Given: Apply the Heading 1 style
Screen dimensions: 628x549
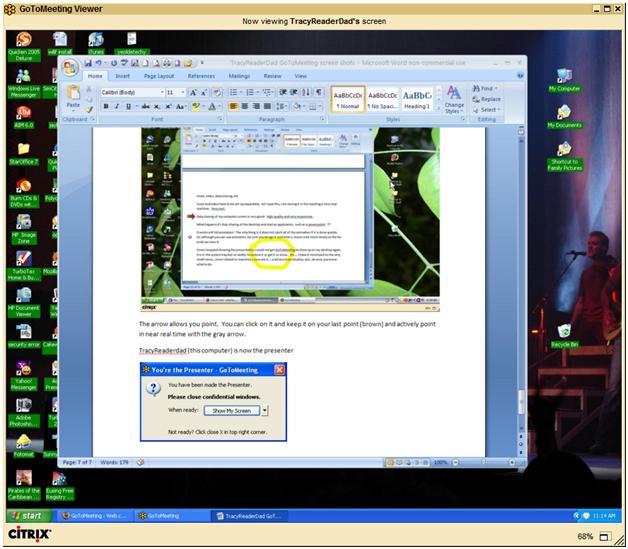Looking at the screenshot, I should tap(416, 99).
